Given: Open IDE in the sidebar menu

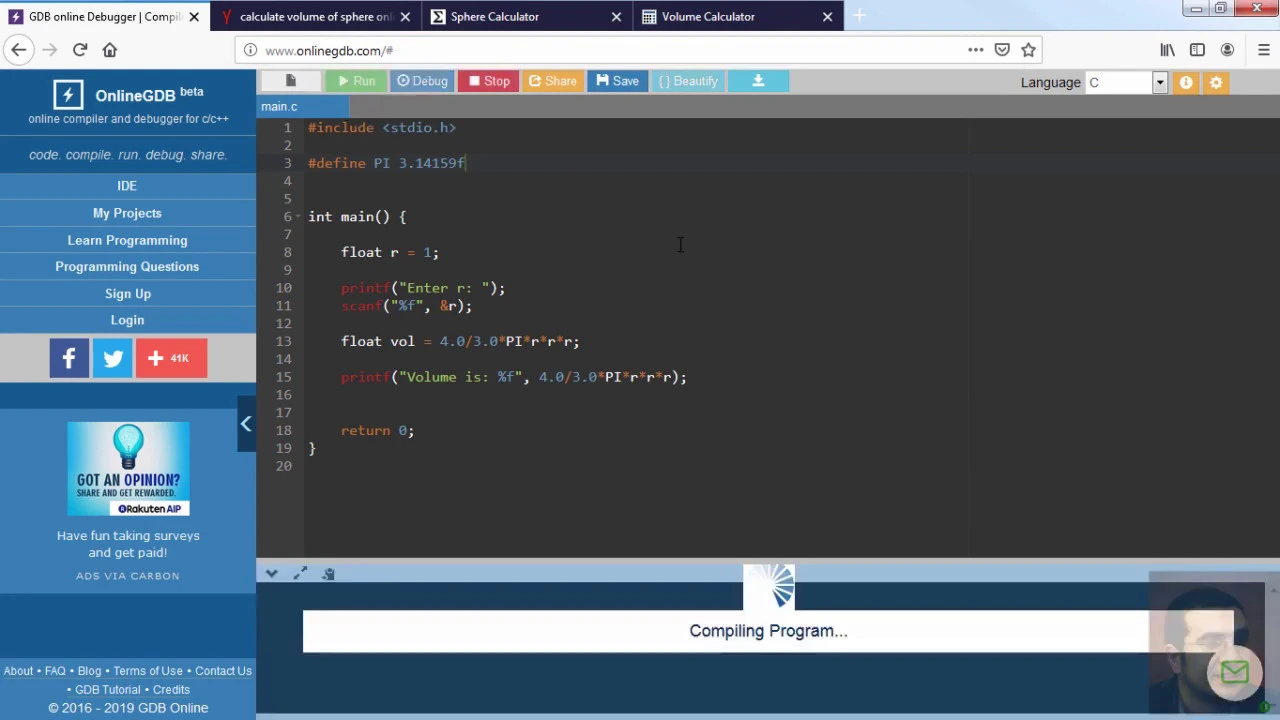Looking at the screenshot, I should (x=127, y=186).
